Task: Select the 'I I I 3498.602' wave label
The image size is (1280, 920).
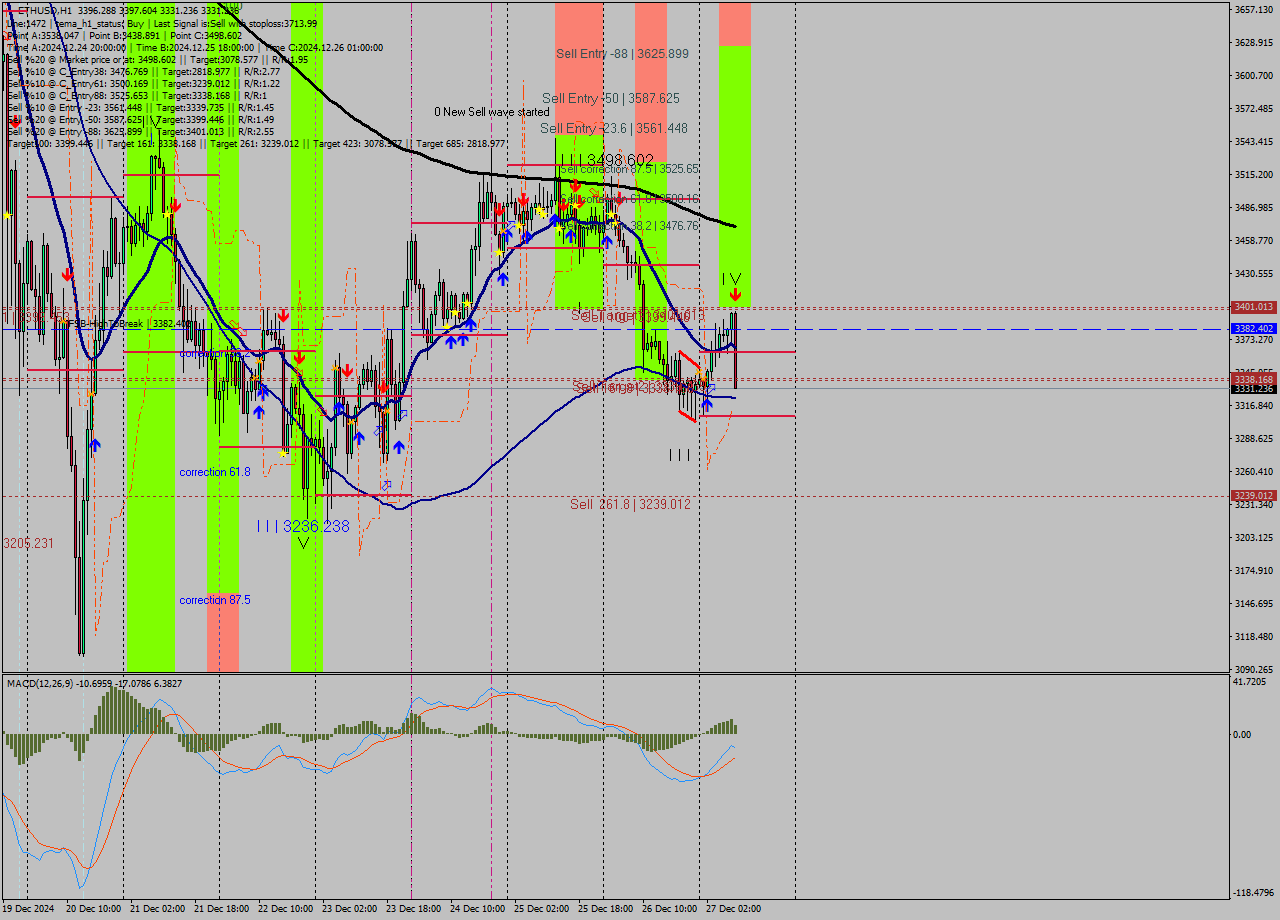Action: pyautogui.click(x=607, y=160)
